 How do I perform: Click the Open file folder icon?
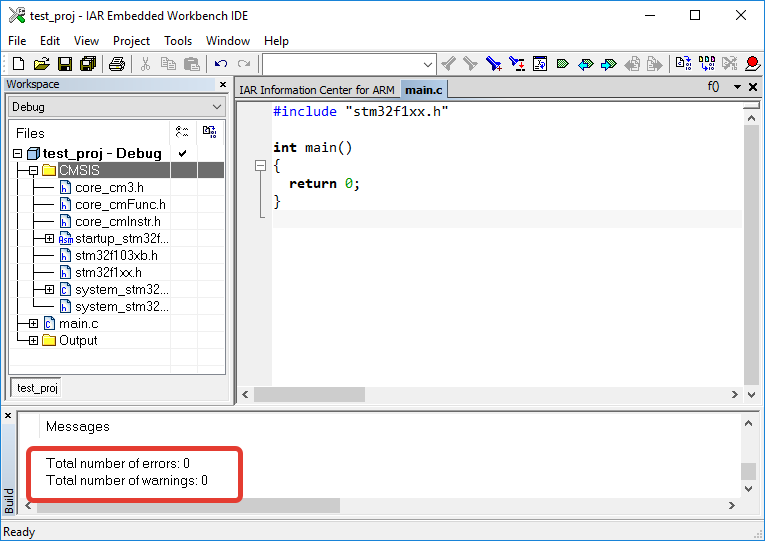pyautogui.click(x=41, y=64)
